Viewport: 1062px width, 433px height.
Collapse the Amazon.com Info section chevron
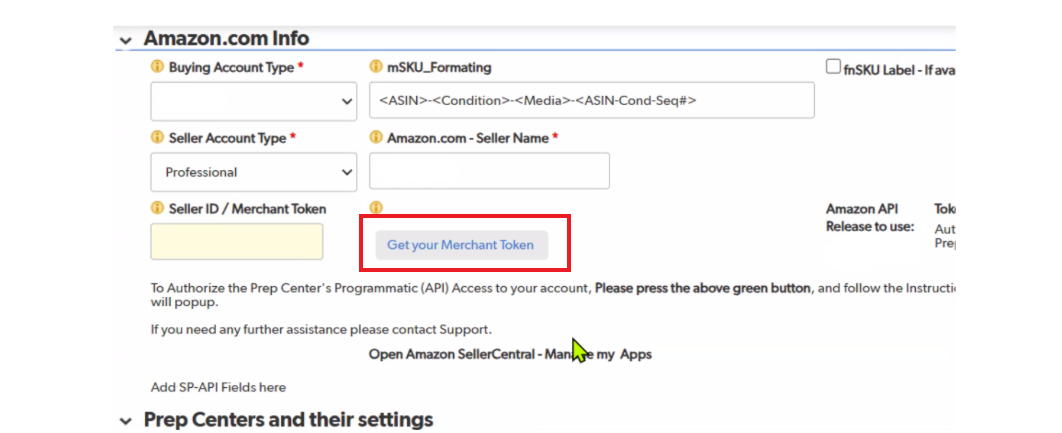pos(125,40)
